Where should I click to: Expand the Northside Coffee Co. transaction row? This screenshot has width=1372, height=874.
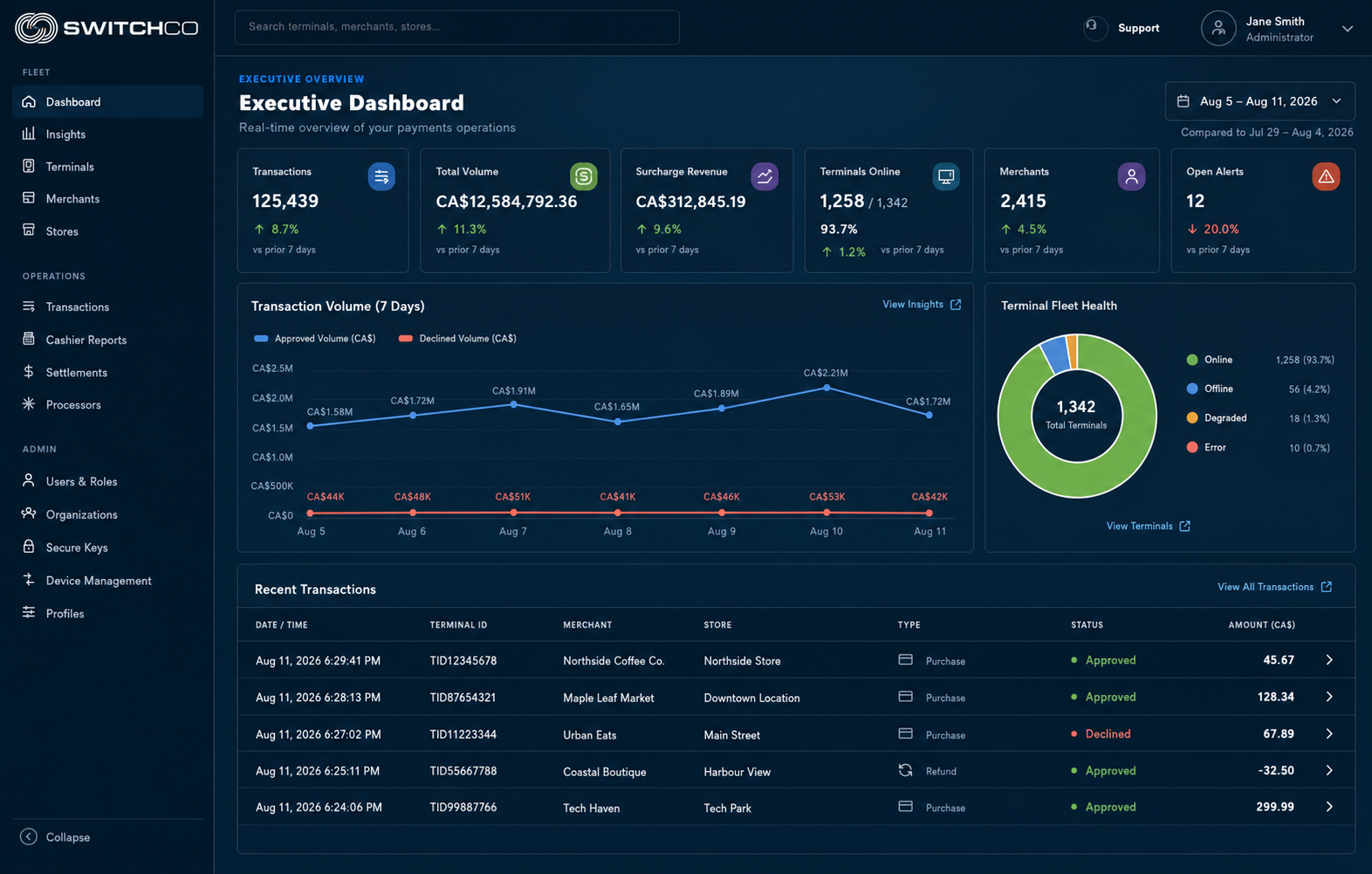point(1329,660)
